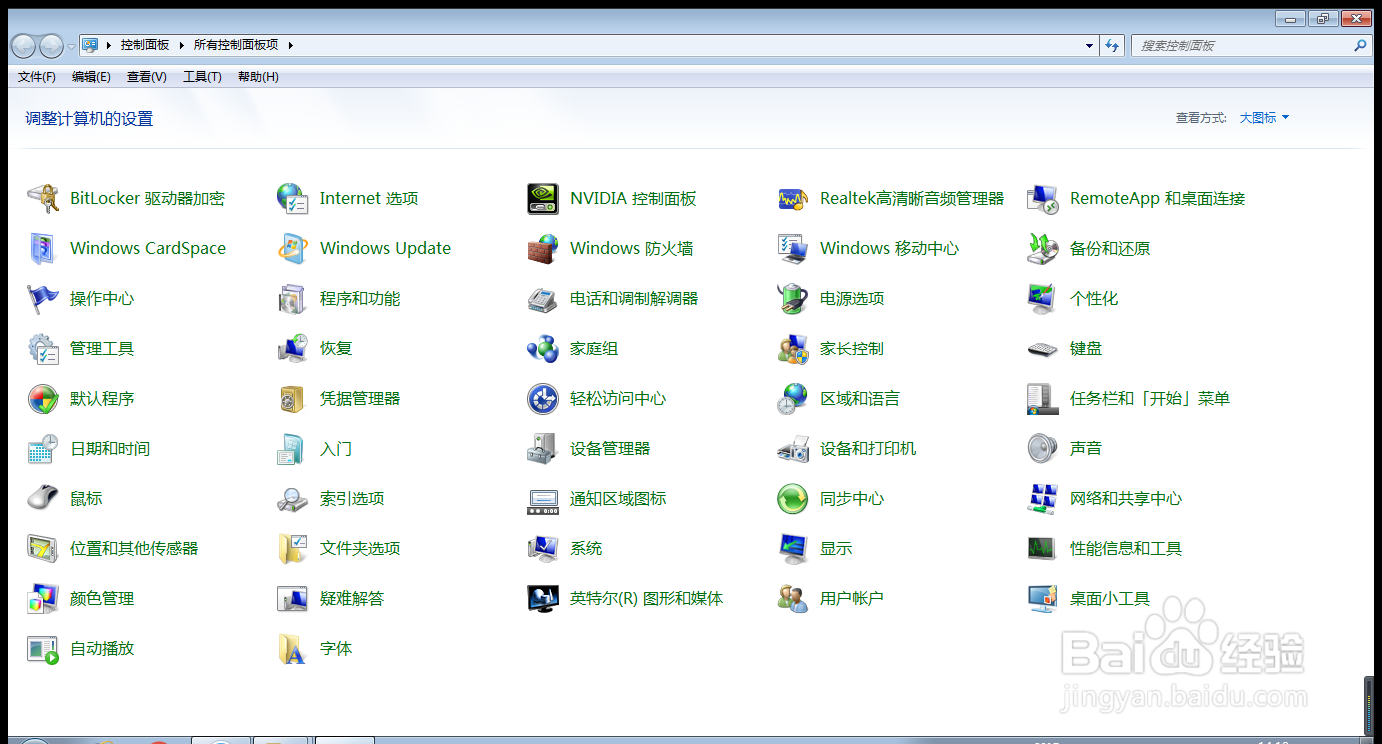Screen dimensions: 1382x744
Task: Open the 设备管理器 icon
Action: [543, 448]
